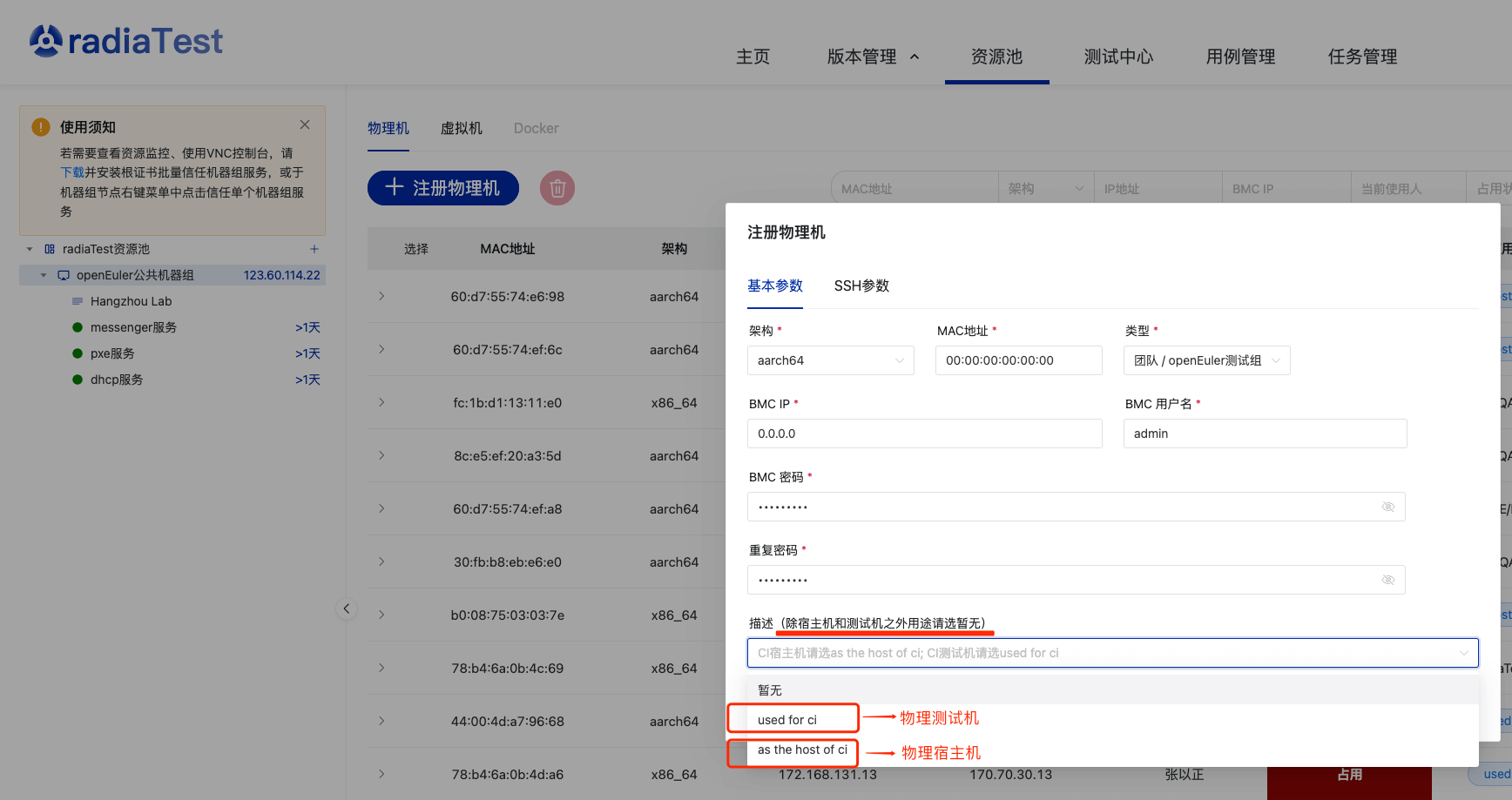
Task: Toggle BMC password visibility eye icon
Action: 1388,507
